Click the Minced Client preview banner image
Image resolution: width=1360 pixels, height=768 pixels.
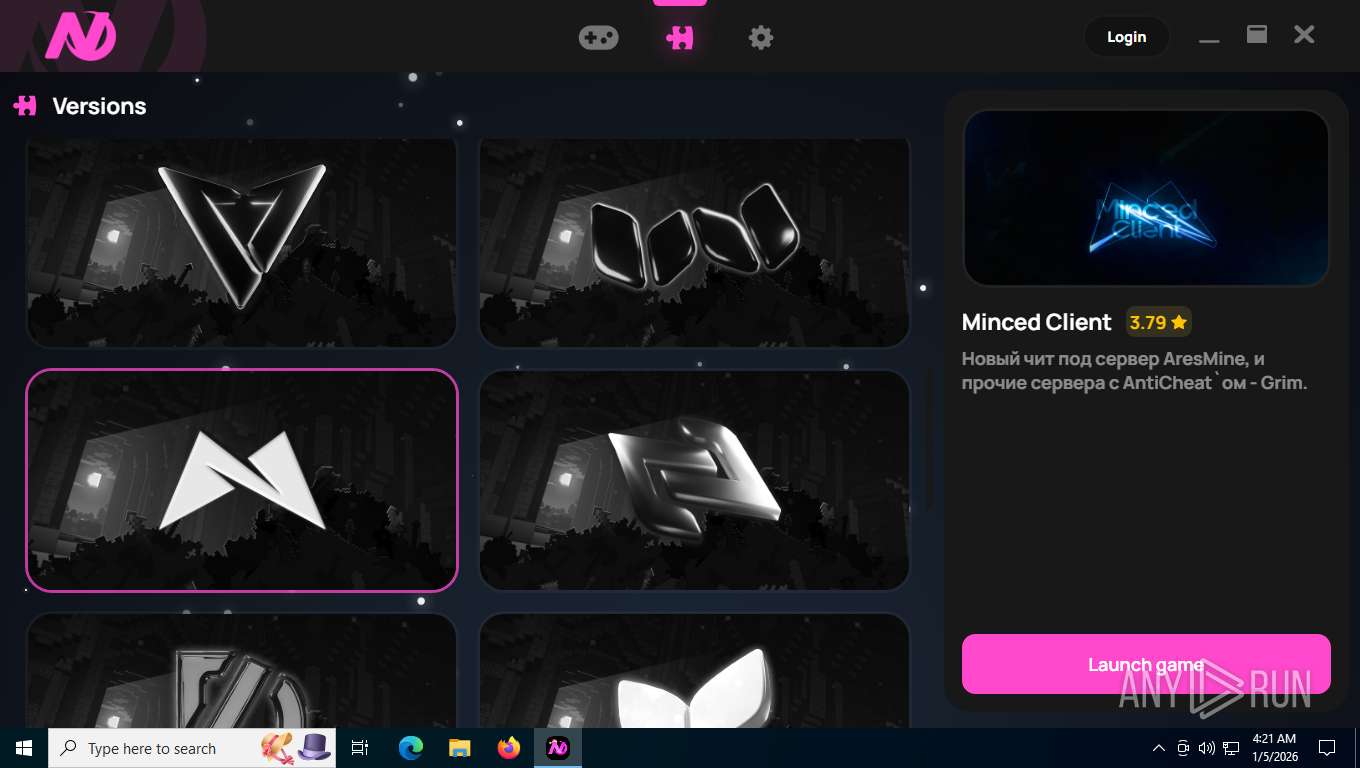click(x=1146, y=198)
